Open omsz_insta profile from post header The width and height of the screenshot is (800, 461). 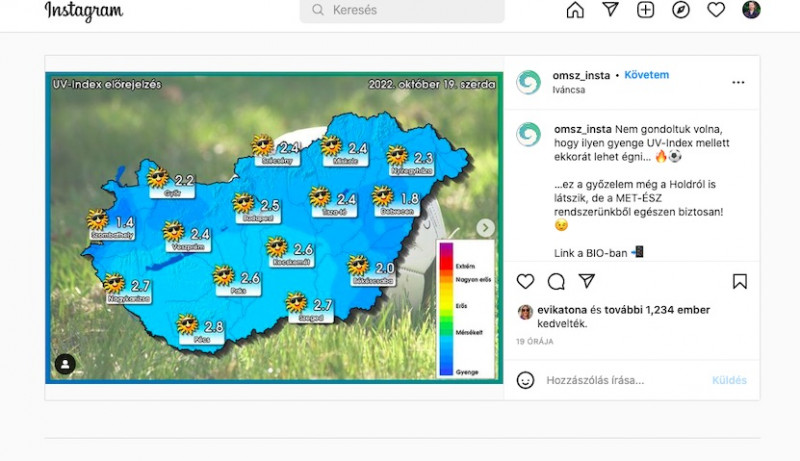[x=580, y=75]
